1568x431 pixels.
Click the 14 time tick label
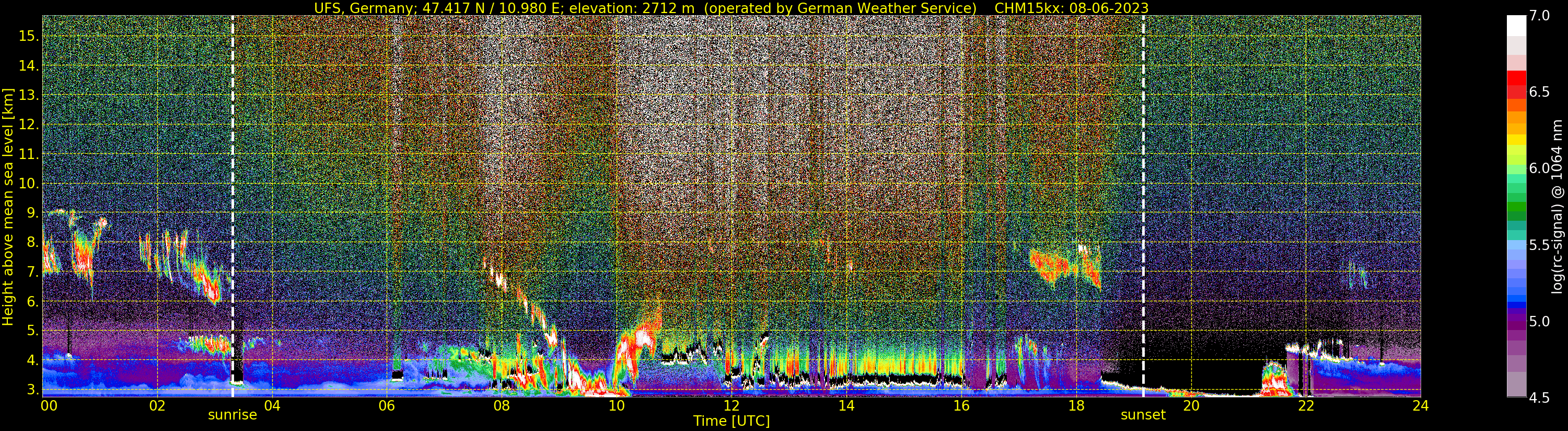coord(846,406)
